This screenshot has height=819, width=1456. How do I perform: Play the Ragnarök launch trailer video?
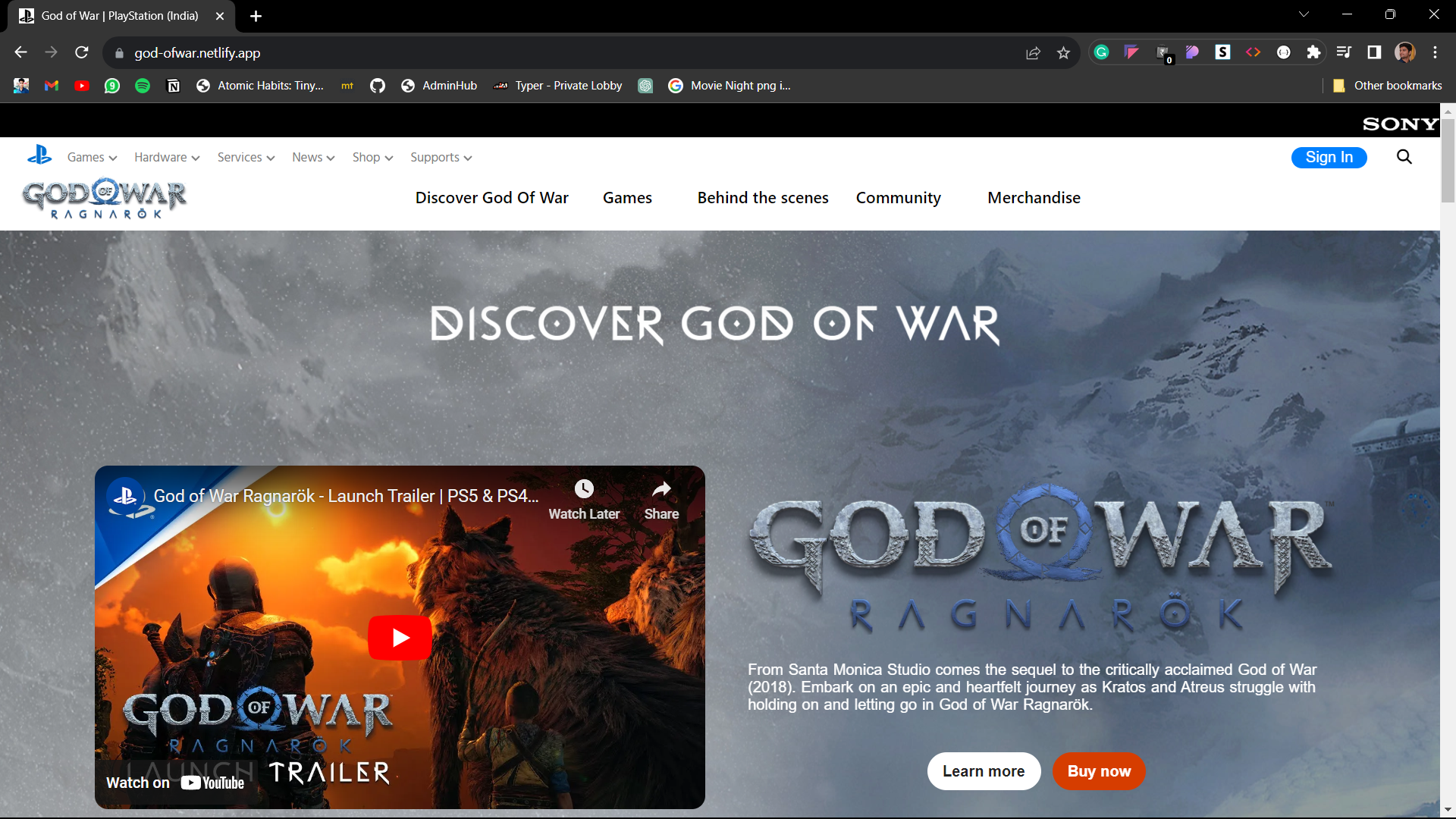[x=400, y=638]
